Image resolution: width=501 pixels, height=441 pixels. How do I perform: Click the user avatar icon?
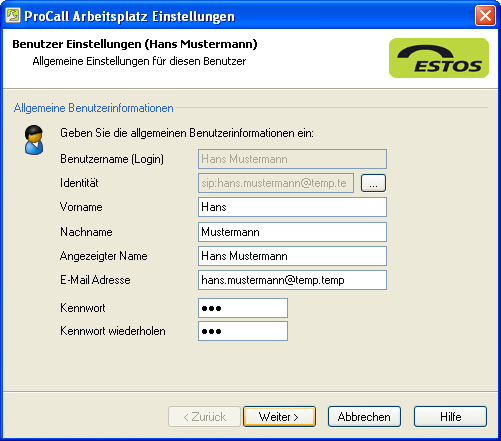click(x=34, y=140)
